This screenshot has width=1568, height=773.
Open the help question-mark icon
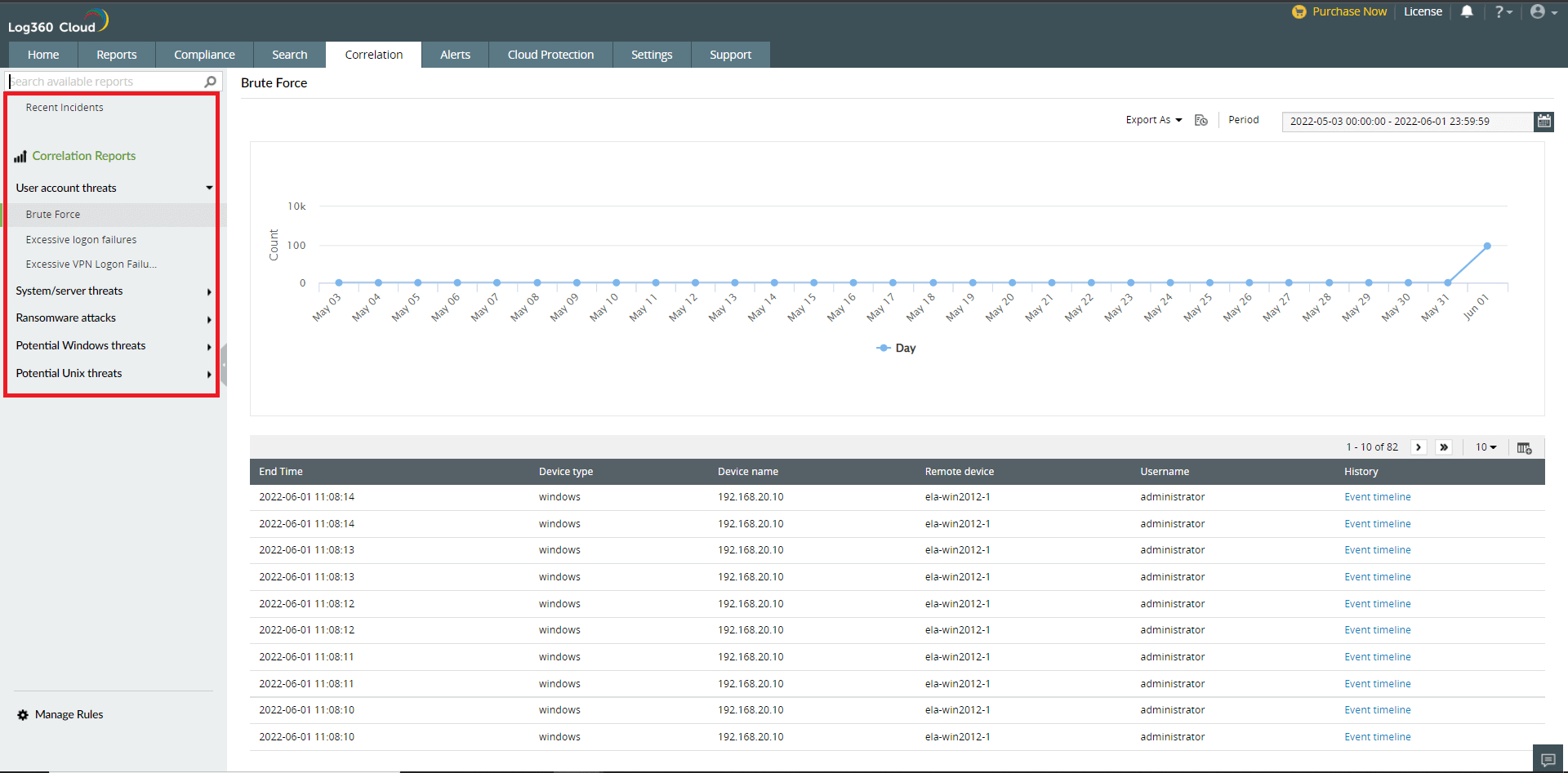pos(1501,11)
